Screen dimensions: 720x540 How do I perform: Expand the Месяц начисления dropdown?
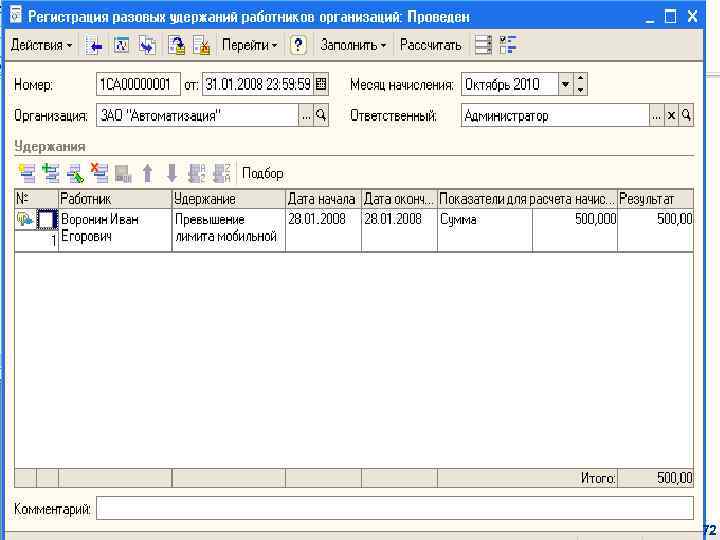[x=565, y=84]
